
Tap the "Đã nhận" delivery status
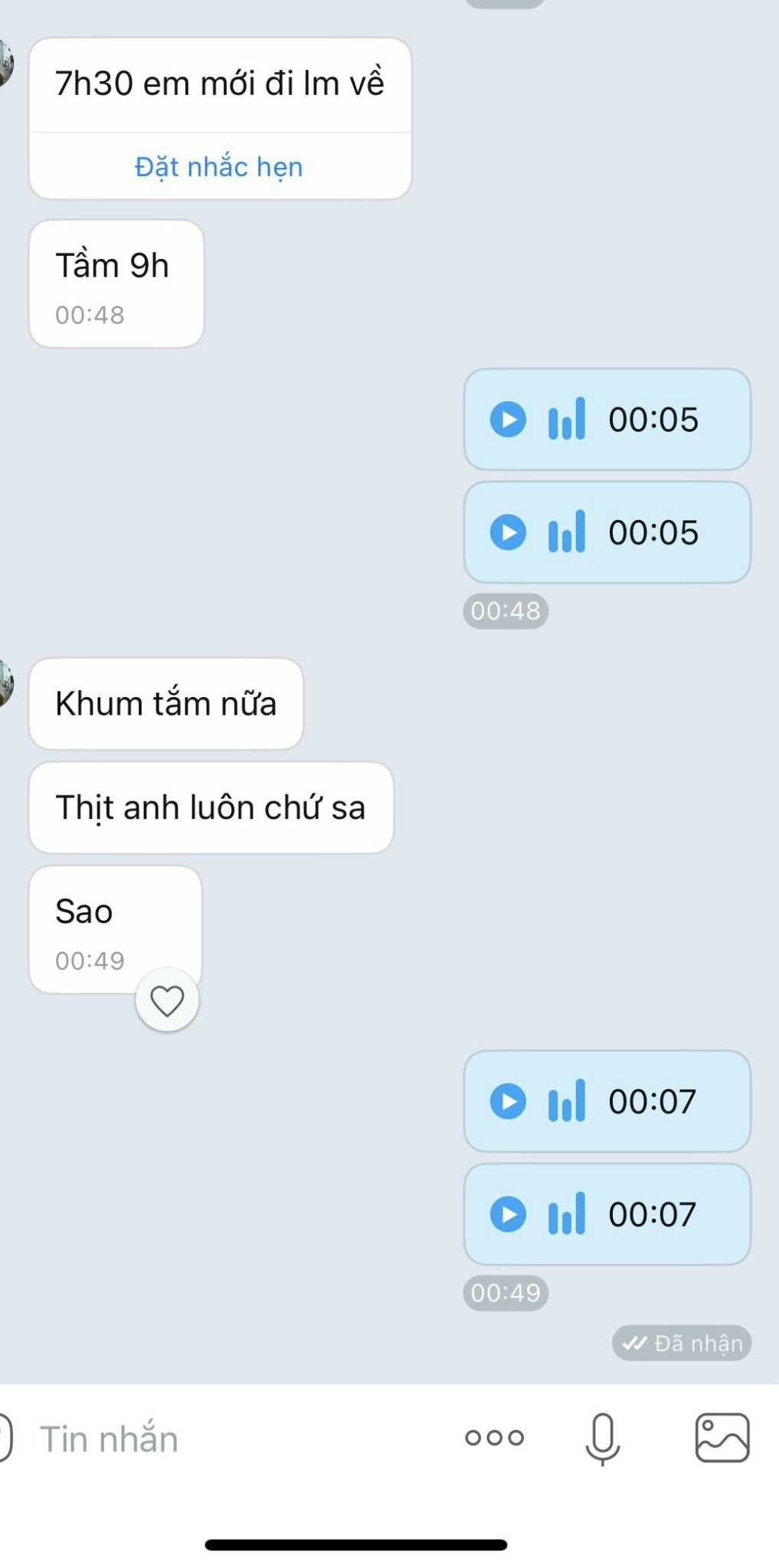682,1343
